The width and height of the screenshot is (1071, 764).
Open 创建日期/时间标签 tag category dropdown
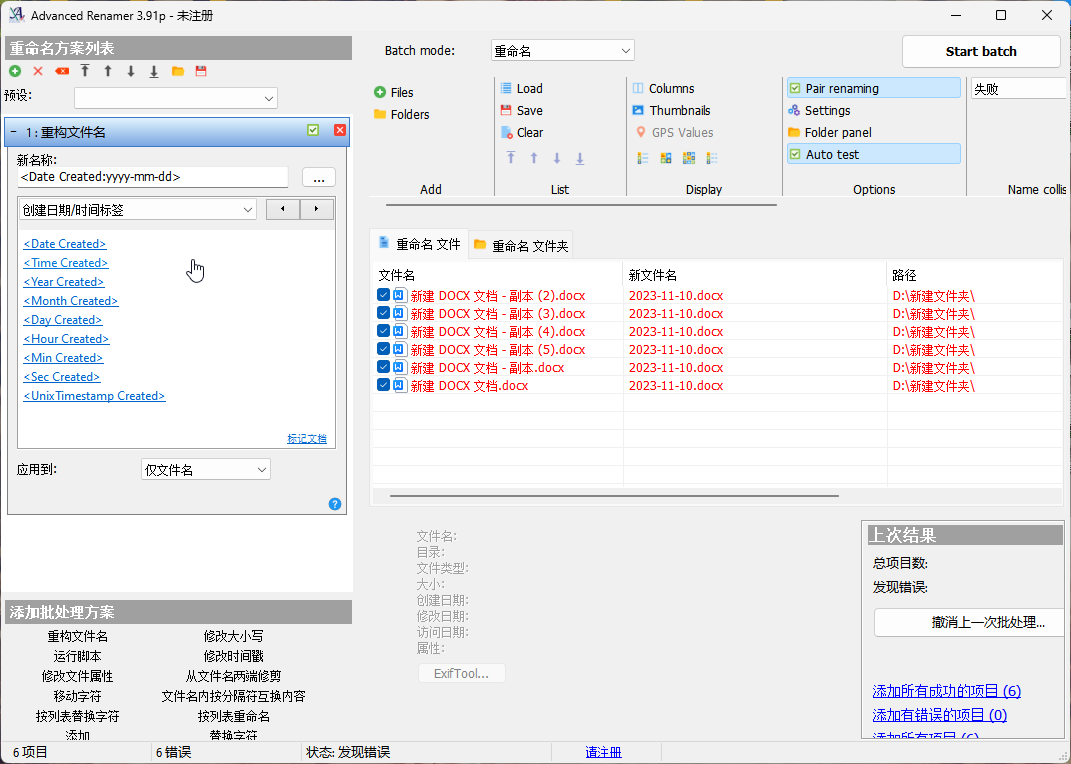click(x=137, y=210)
